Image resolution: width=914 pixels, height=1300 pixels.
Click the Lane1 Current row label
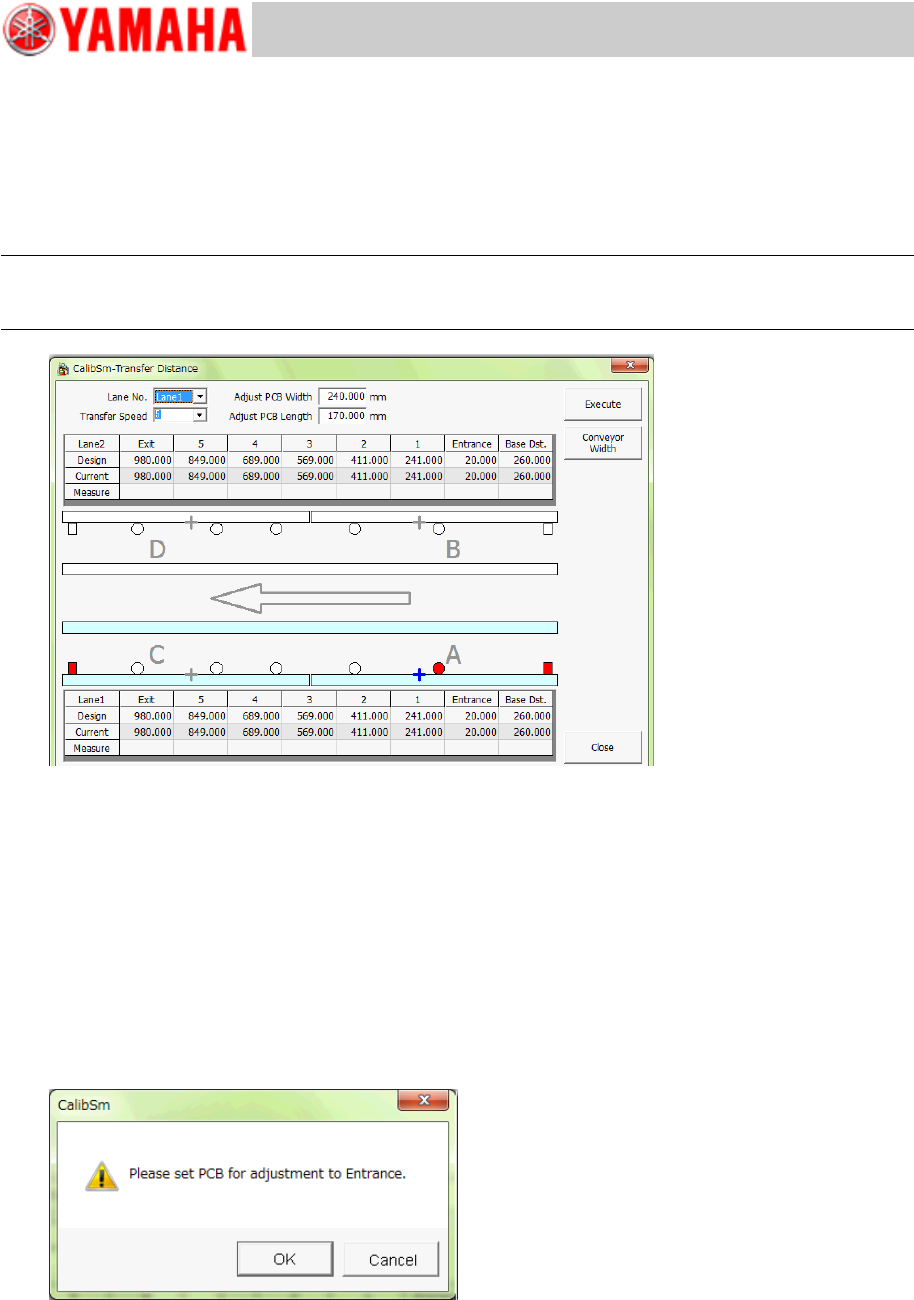92,732
